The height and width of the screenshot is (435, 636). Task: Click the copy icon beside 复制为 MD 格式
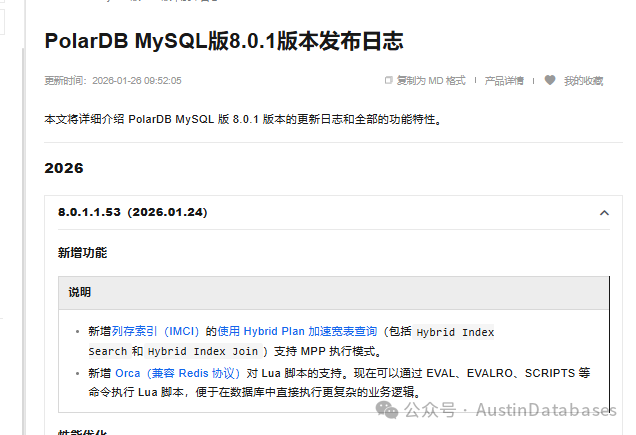388,80
